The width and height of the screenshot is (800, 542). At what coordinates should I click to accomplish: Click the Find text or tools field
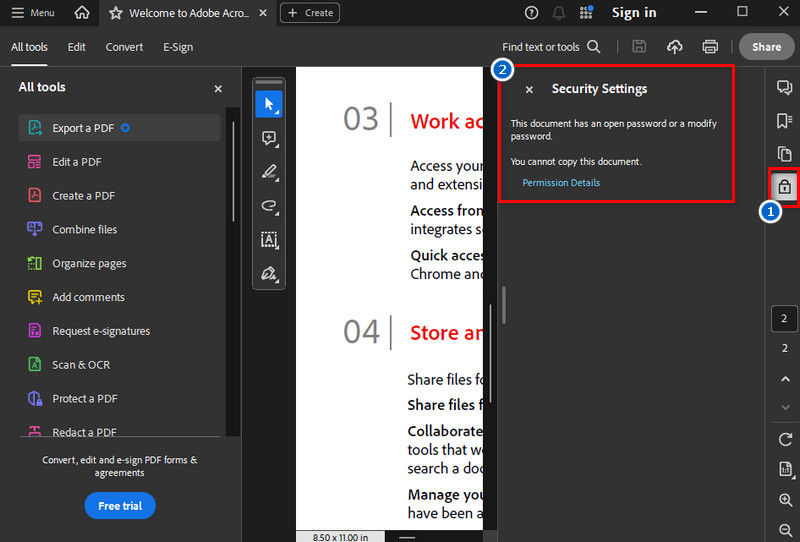pyautogui.click(x=551, y=47)
